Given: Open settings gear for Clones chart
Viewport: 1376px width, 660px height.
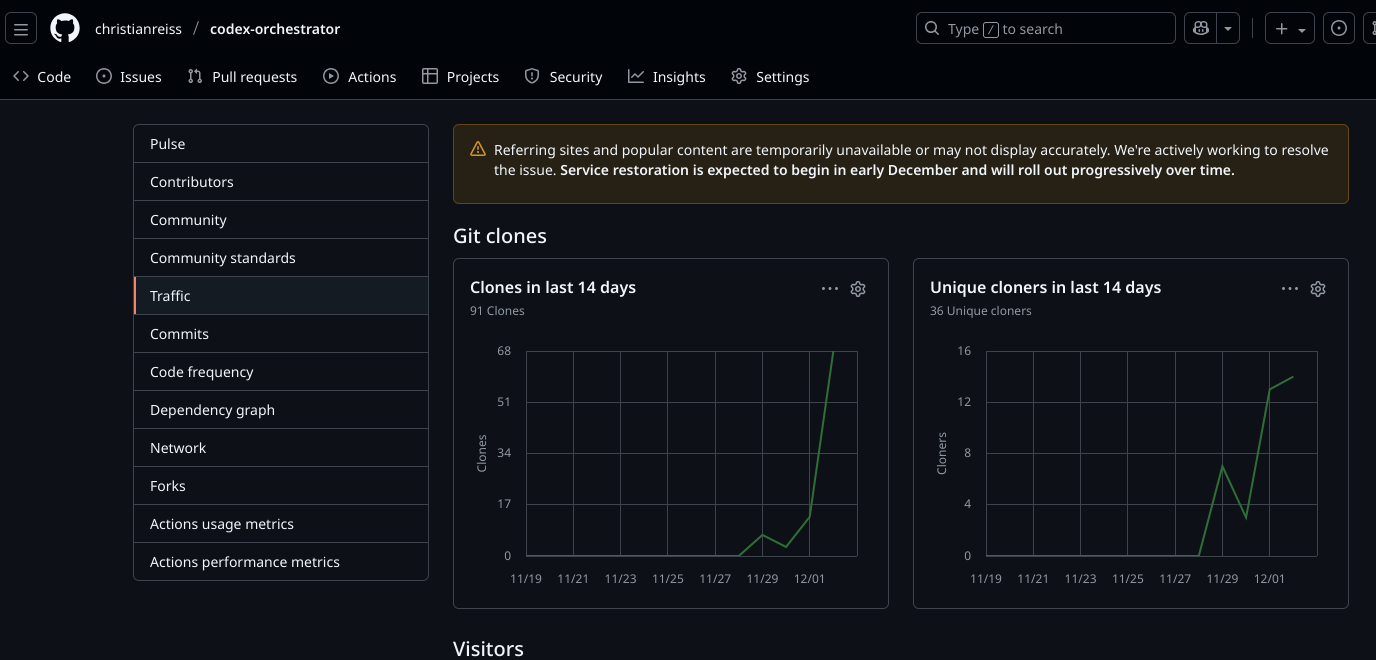Looking at the screenshot, I should 858,289.
